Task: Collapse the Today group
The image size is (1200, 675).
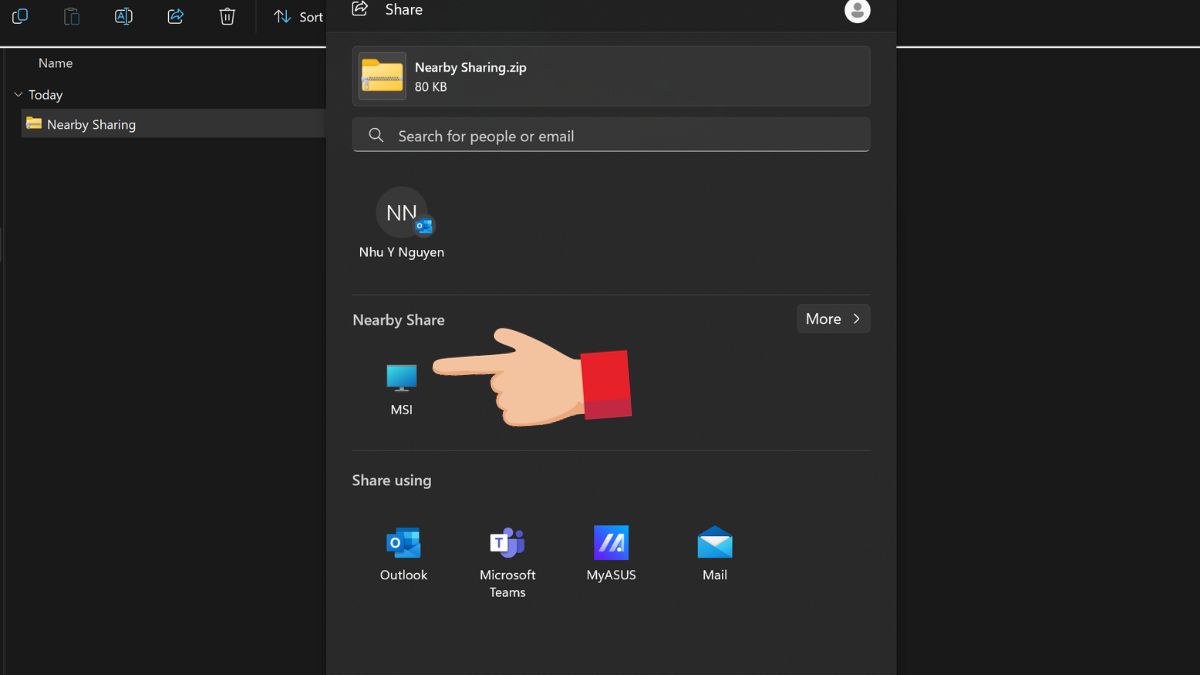Action: (18, 95)
